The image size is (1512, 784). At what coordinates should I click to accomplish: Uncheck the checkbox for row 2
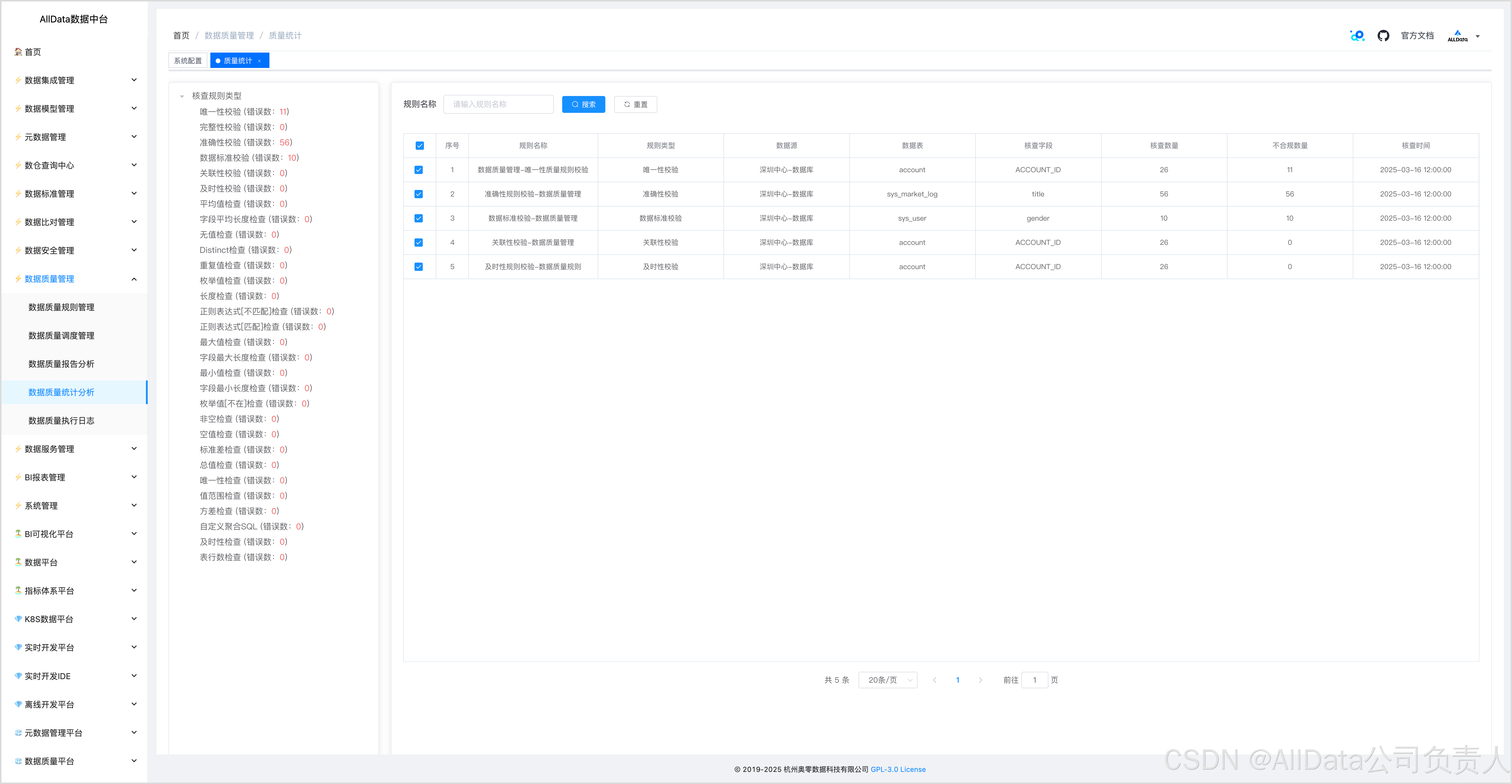(x=419, y=194)
